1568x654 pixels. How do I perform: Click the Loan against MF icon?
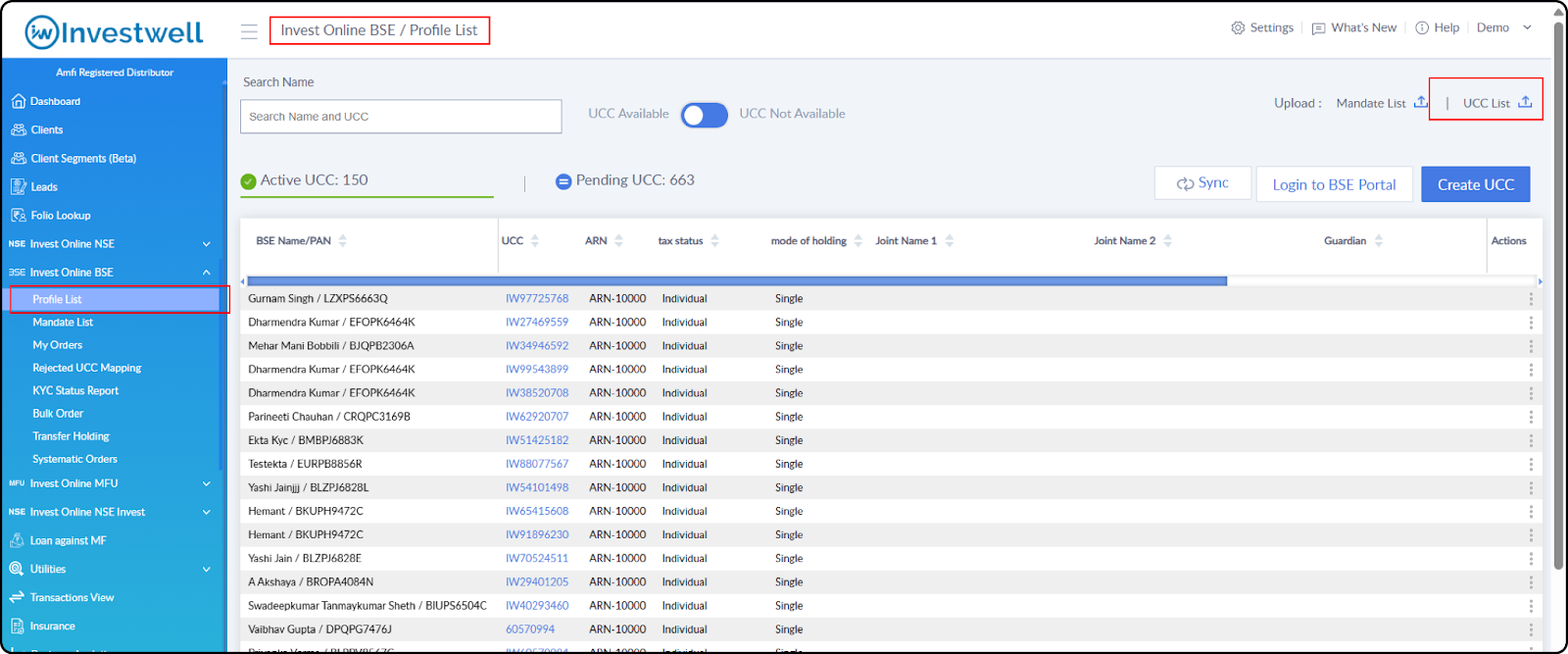click(18, 540)
